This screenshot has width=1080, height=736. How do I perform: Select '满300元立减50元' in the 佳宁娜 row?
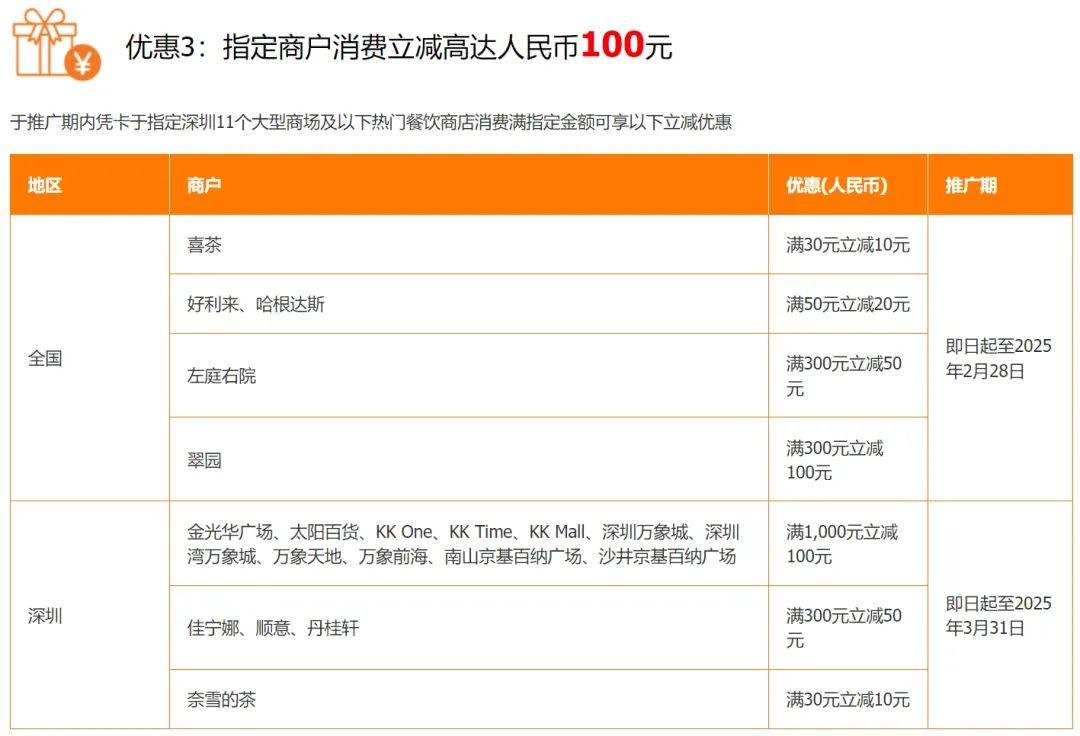tap(844, 628)
